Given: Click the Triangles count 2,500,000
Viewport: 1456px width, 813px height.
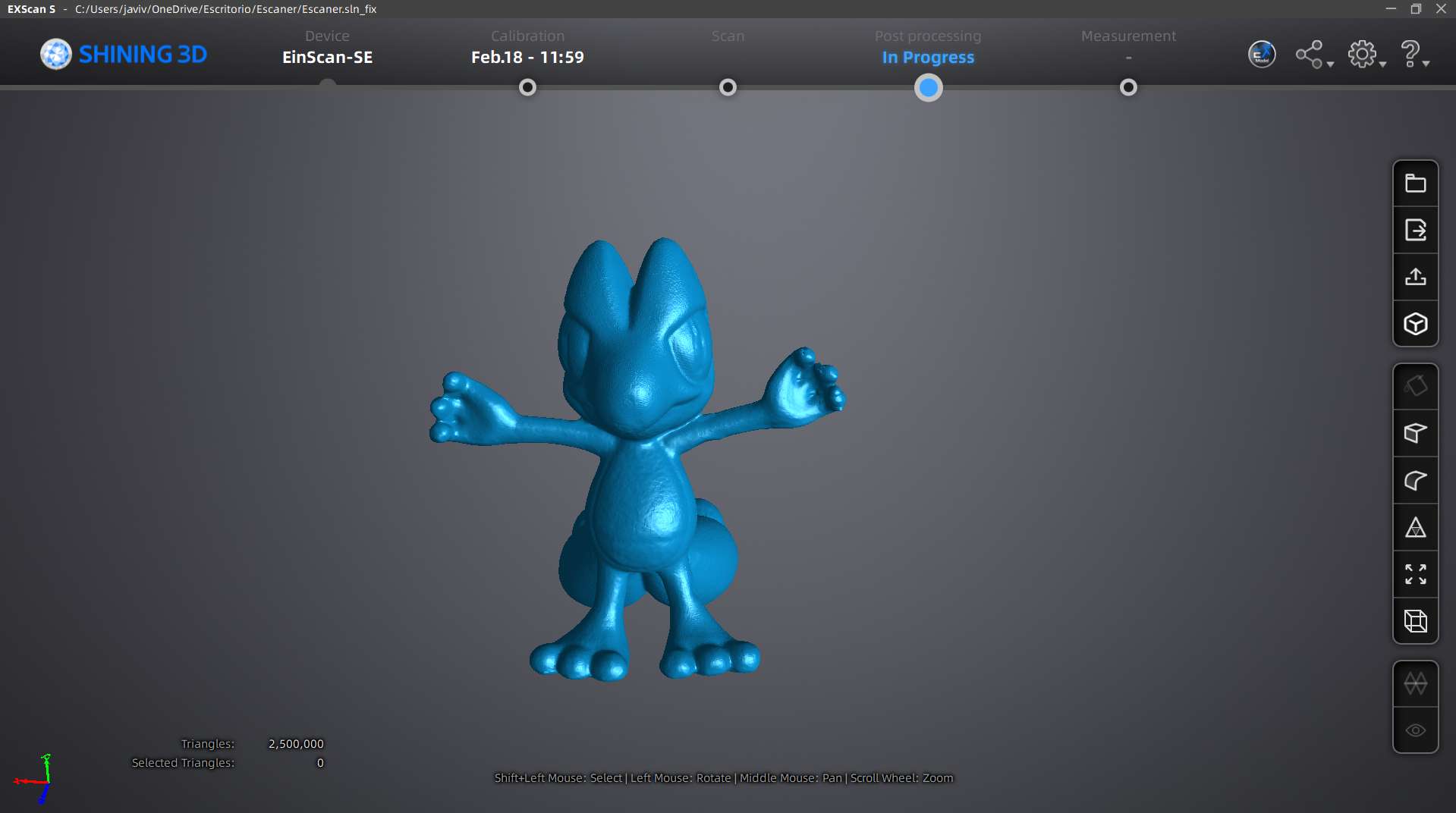Looking at the screenshot, I should tap(296, 744).
